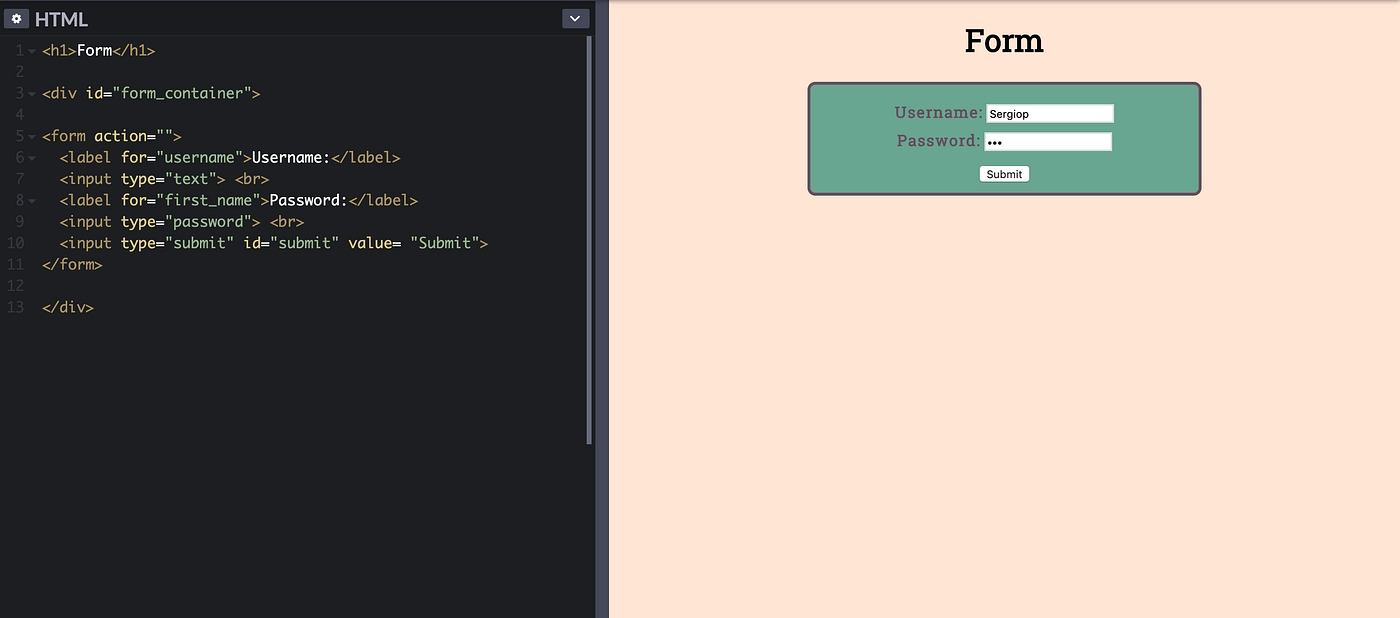Open the HTML editor settings gear

16,18
